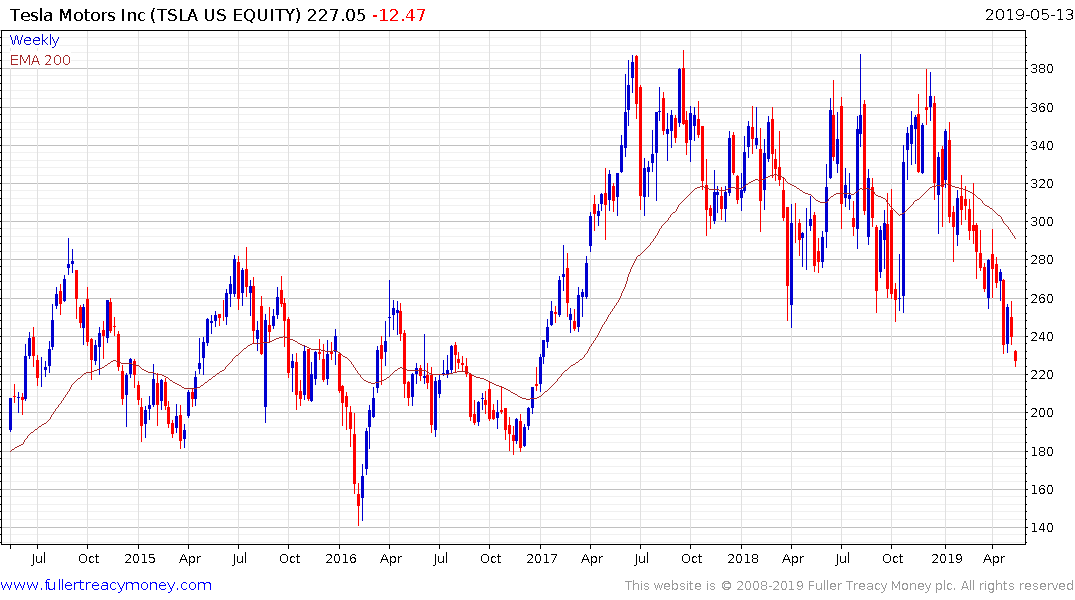Image resolution: width=1075 pixels, height=600 pixels.
Task: Click the 140 price axis label
Action: pos(1042,527)
